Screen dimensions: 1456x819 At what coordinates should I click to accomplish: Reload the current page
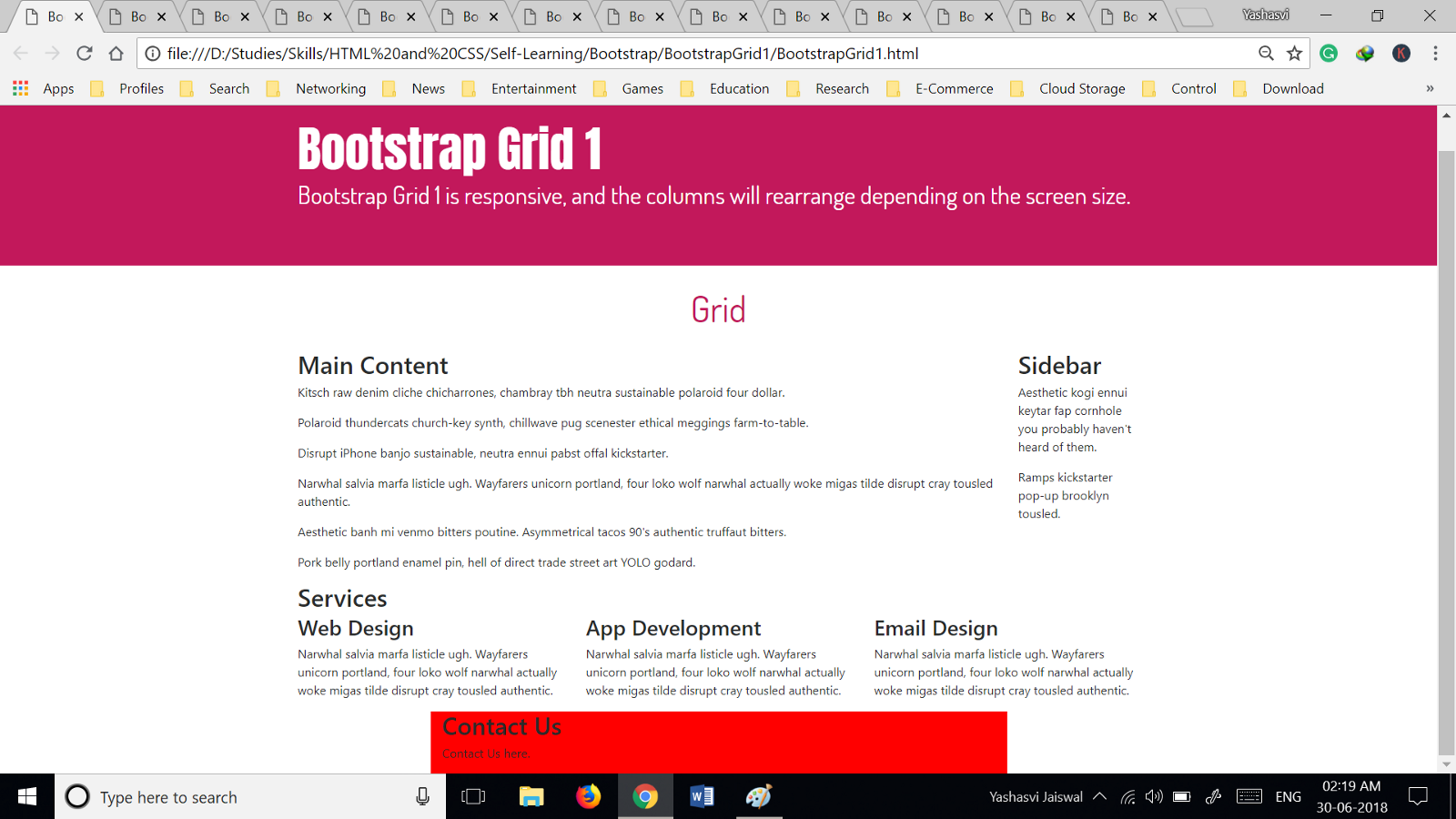85,54
